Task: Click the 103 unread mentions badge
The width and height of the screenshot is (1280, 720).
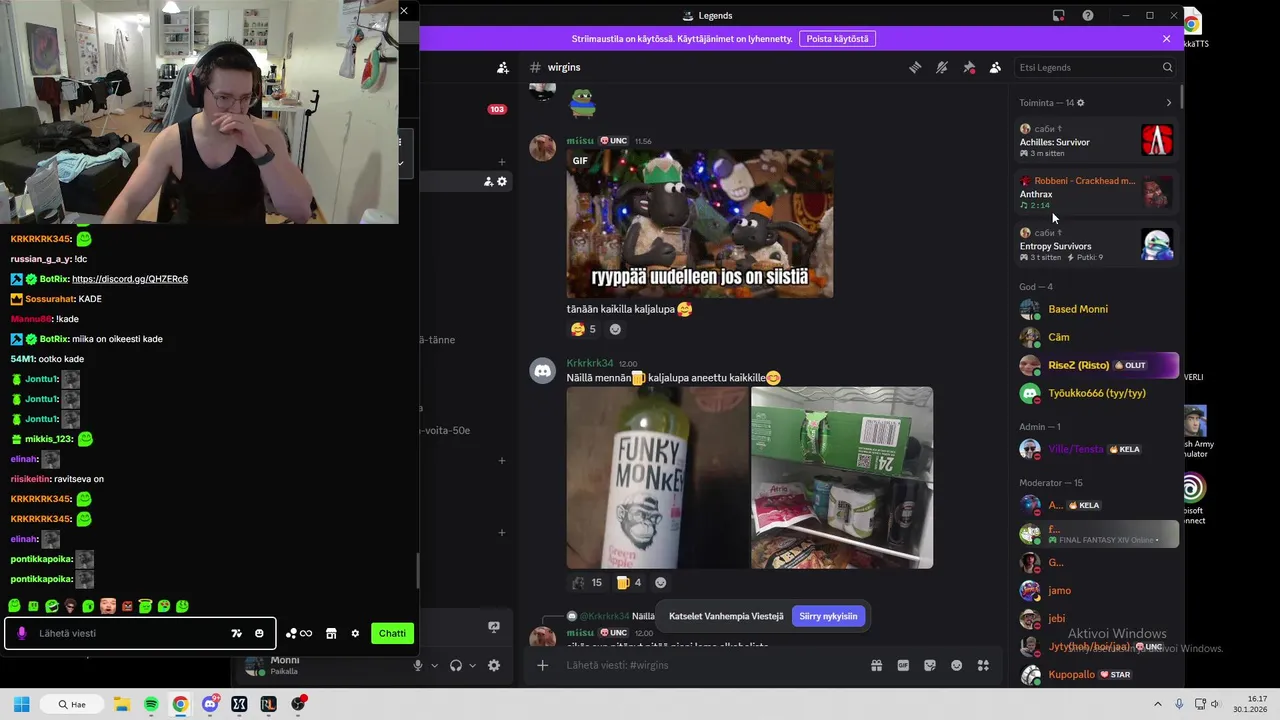Action: point(497,109)
